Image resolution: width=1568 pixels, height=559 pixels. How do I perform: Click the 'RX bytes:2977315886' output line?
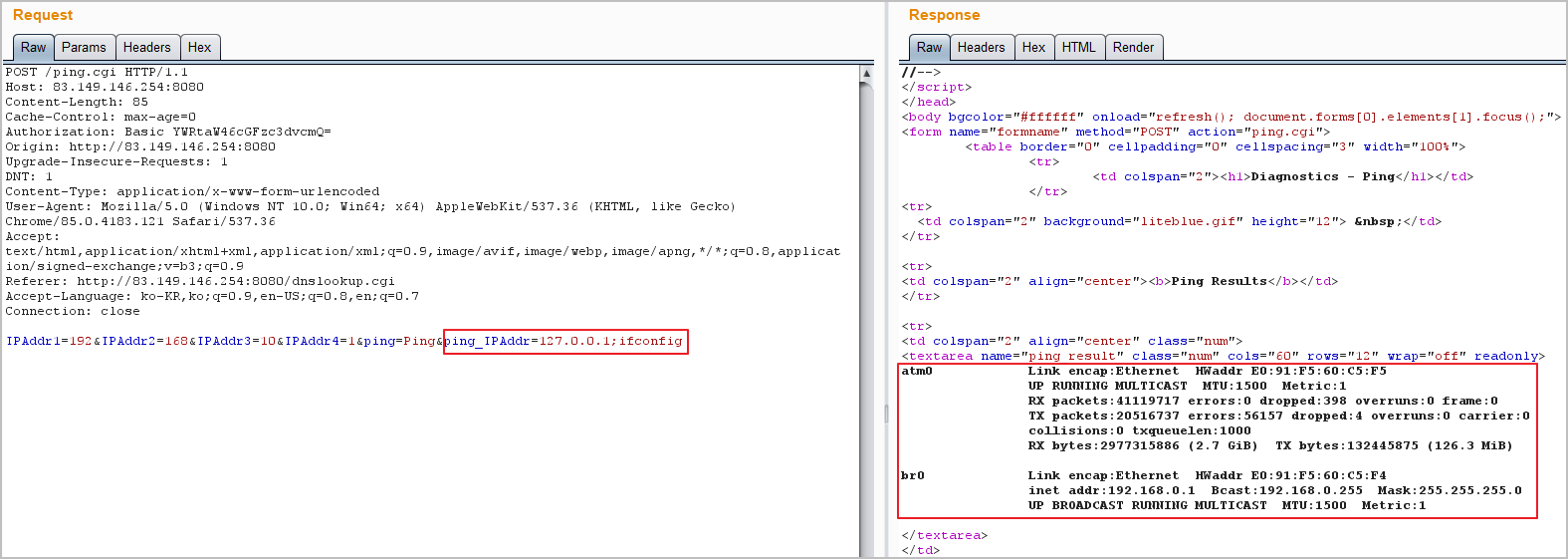(1271, 445)
